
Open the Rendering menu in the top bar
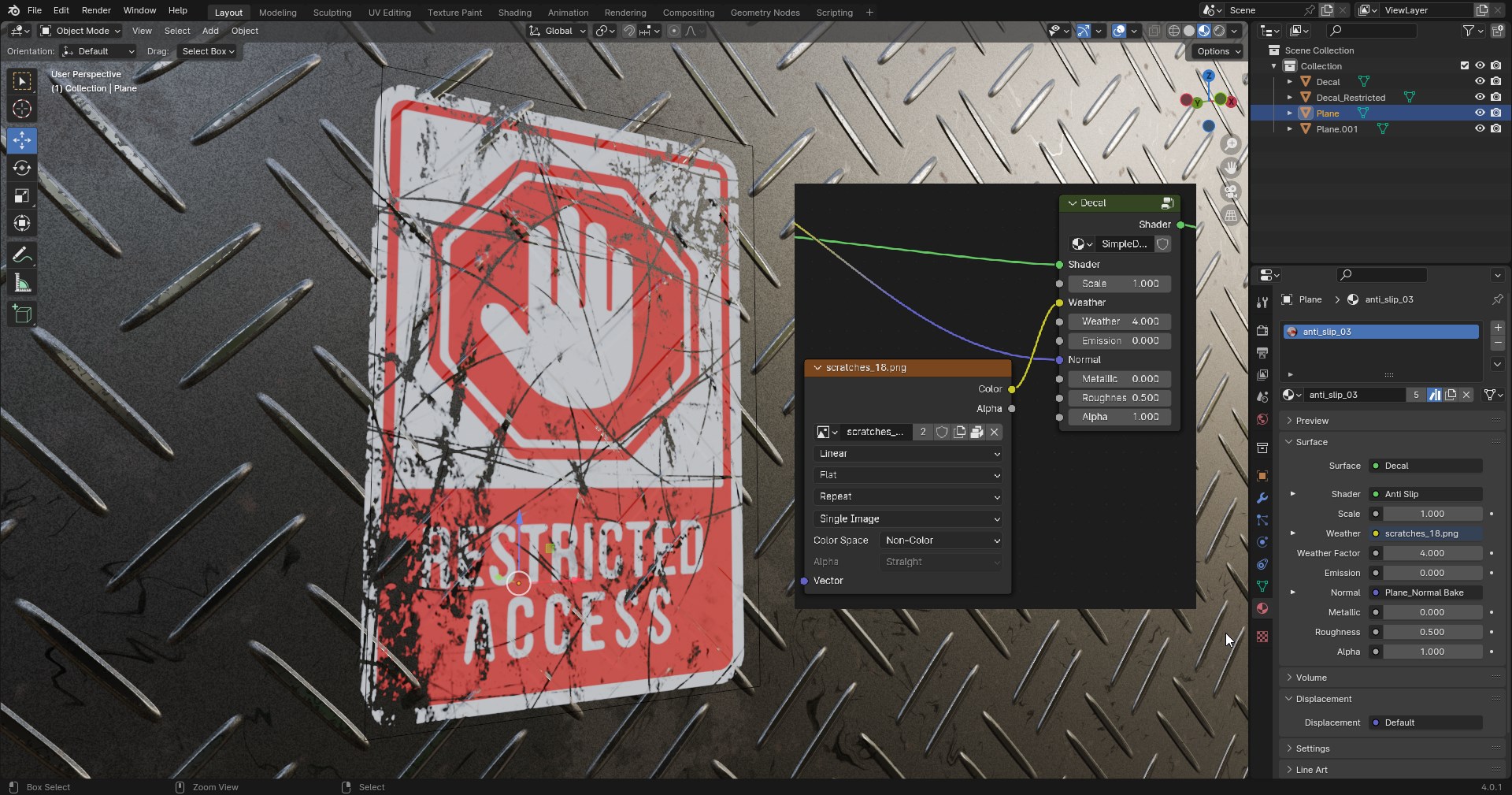click(x=624, y=12)
